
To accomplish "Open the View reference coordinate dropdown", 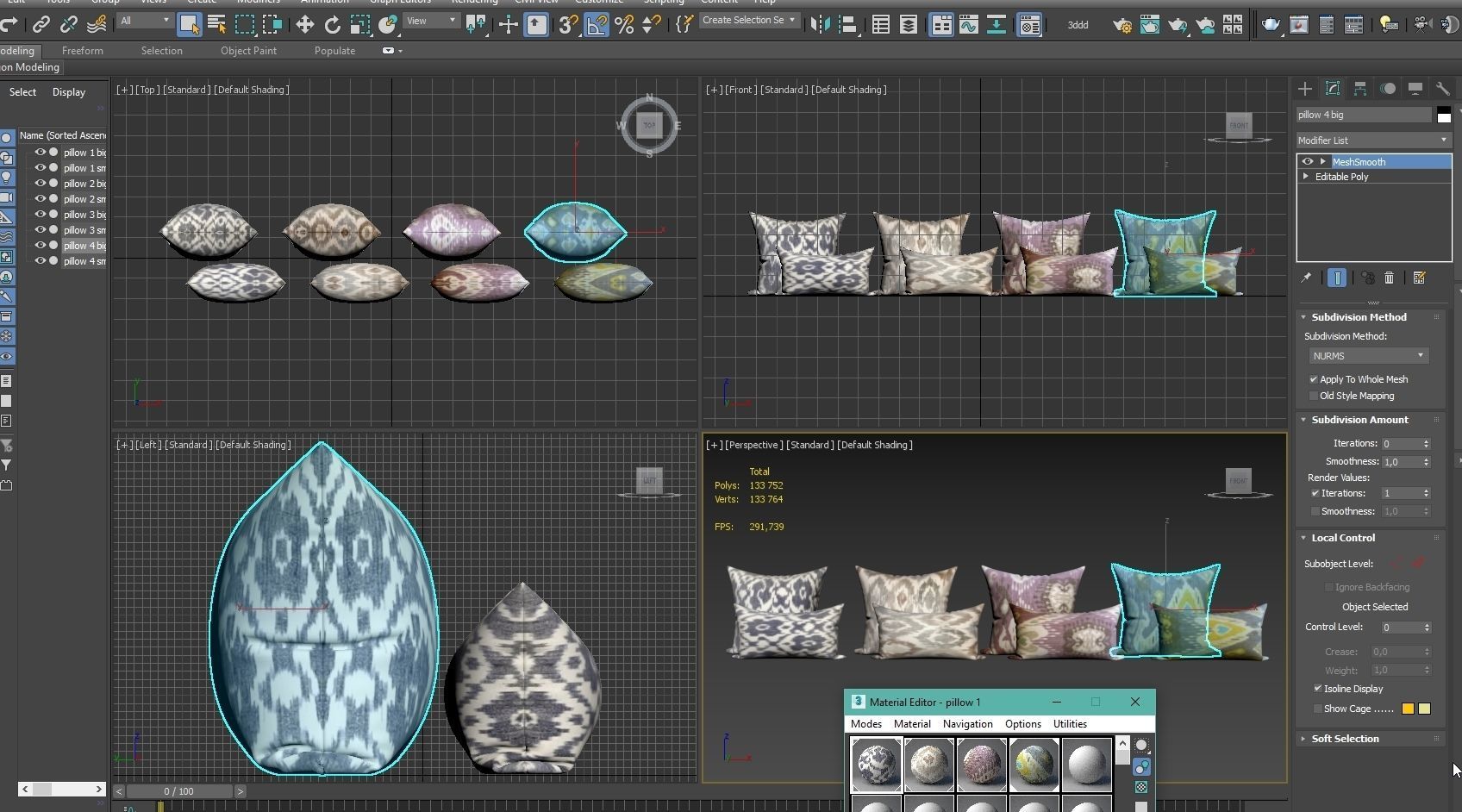I will tap(431, 21).
